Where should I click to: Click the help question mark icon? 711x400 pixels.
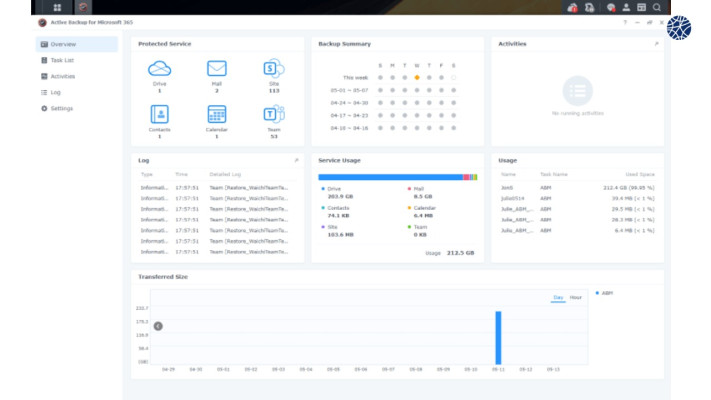click(625, 22)
